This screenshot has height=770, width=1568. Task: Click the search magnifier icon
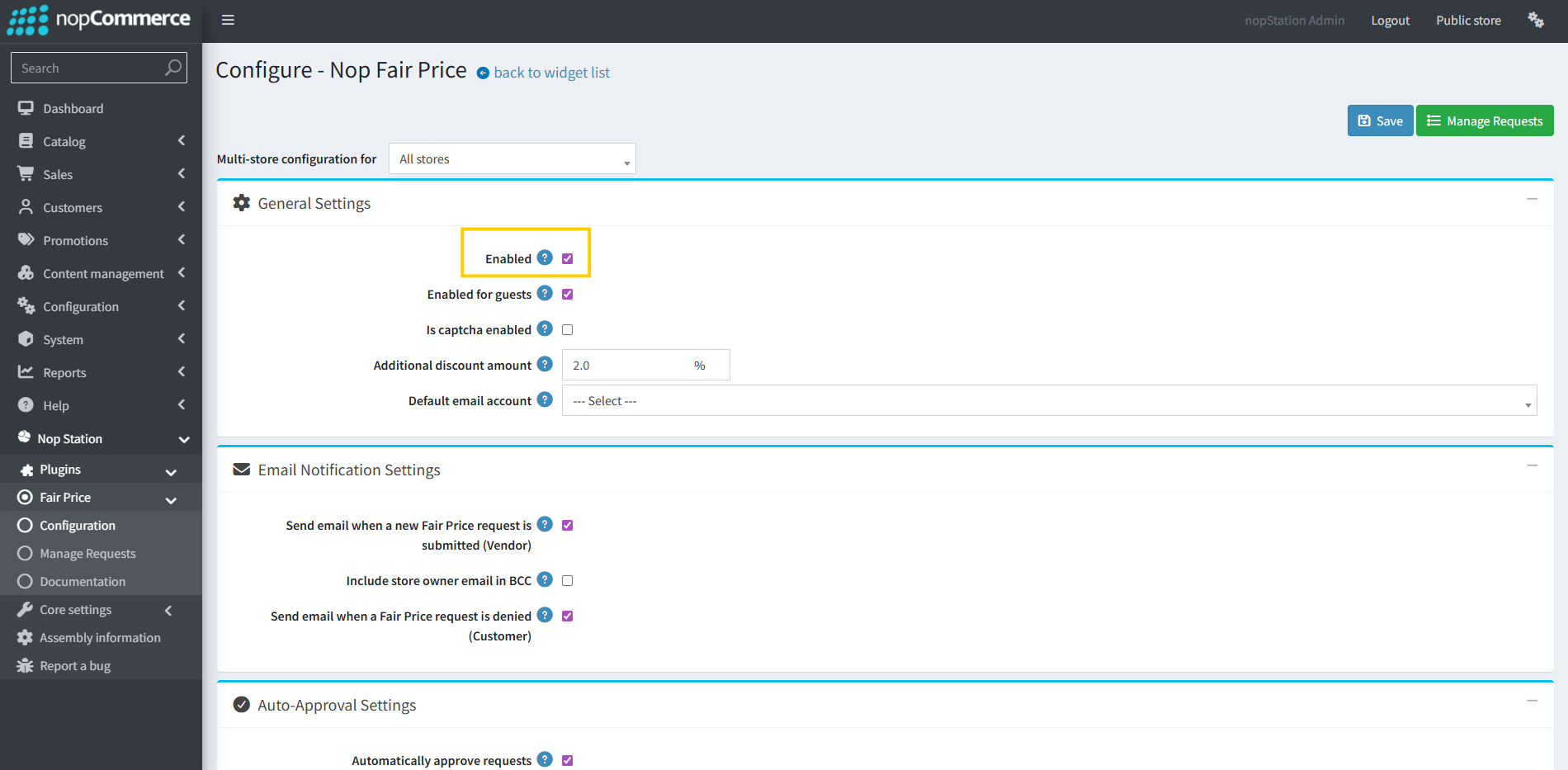(172, 68)
